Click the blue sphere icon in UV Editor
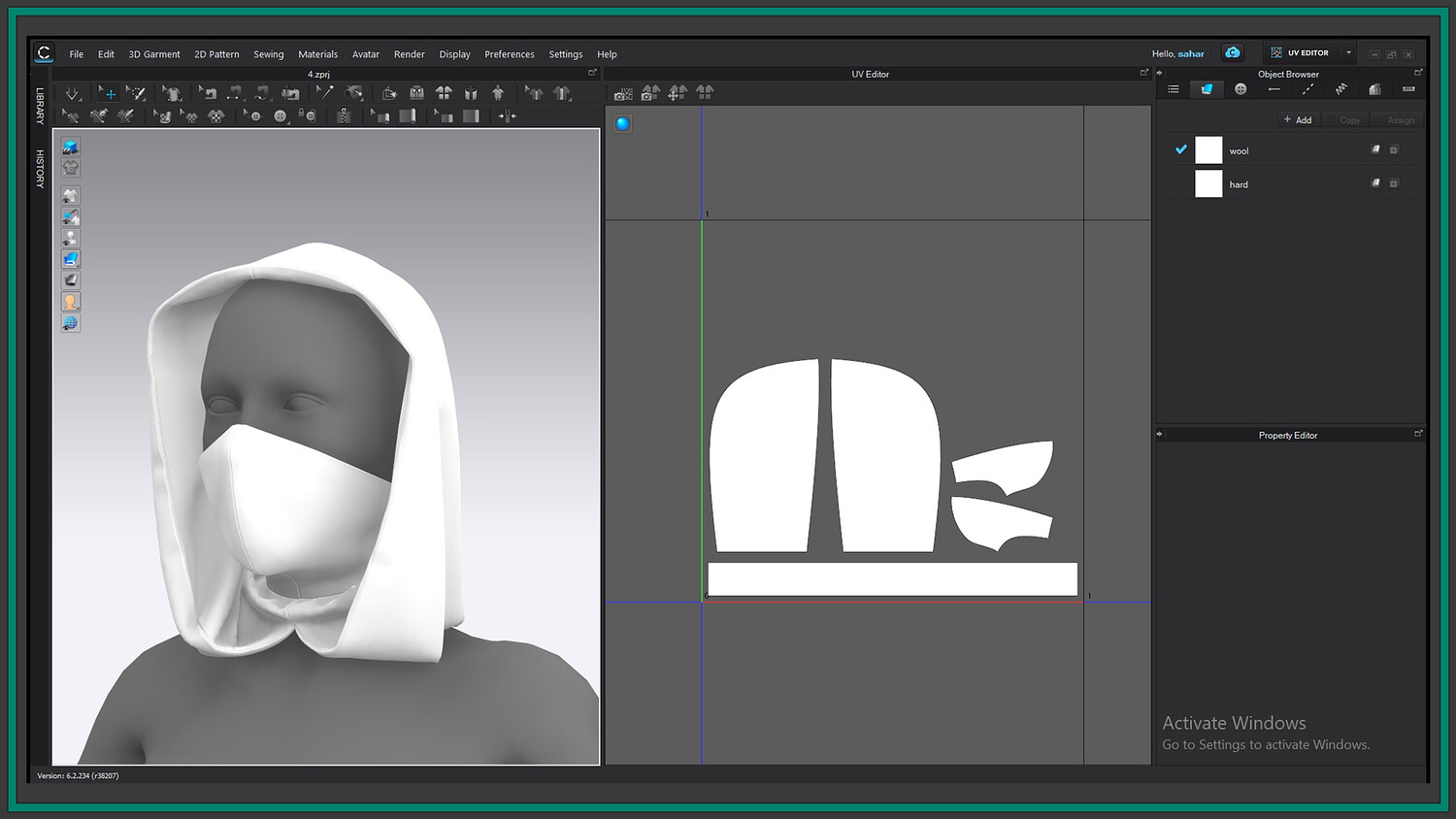This screenshot has height=819, width=1456. (x=622, y=123)
